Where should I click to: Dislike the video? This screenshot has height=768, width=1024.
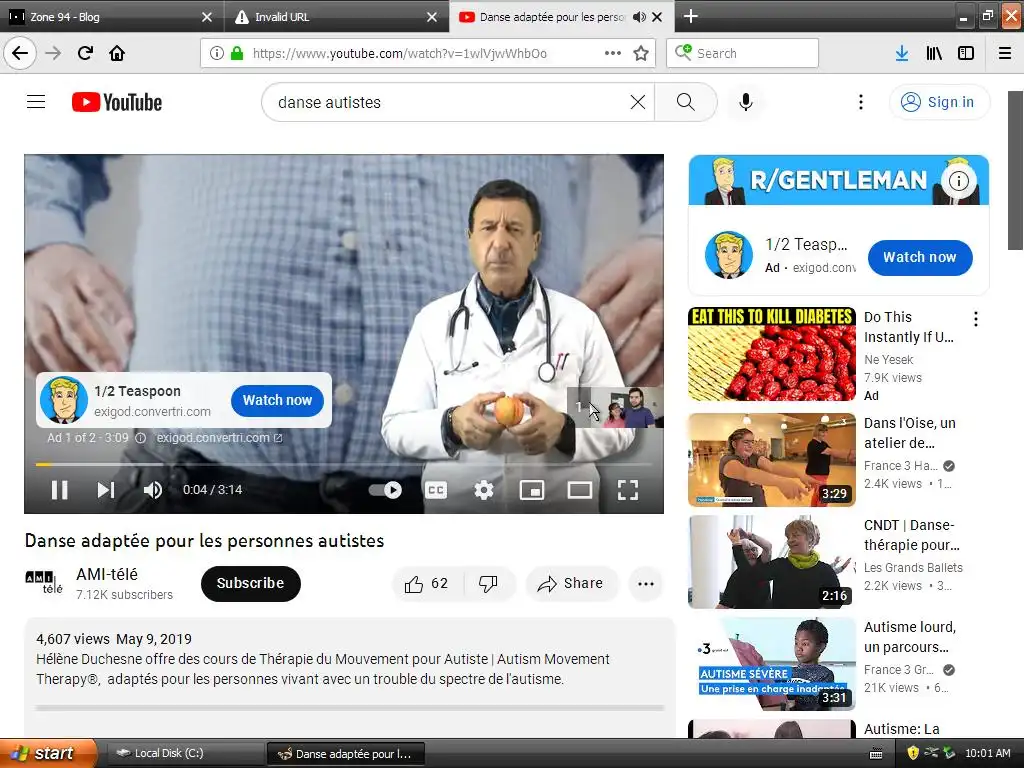click(488, 584)
